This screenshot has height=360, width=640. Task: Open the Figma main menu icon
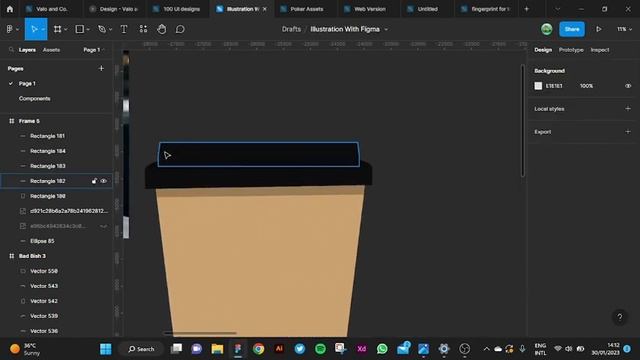click(9, 29)
